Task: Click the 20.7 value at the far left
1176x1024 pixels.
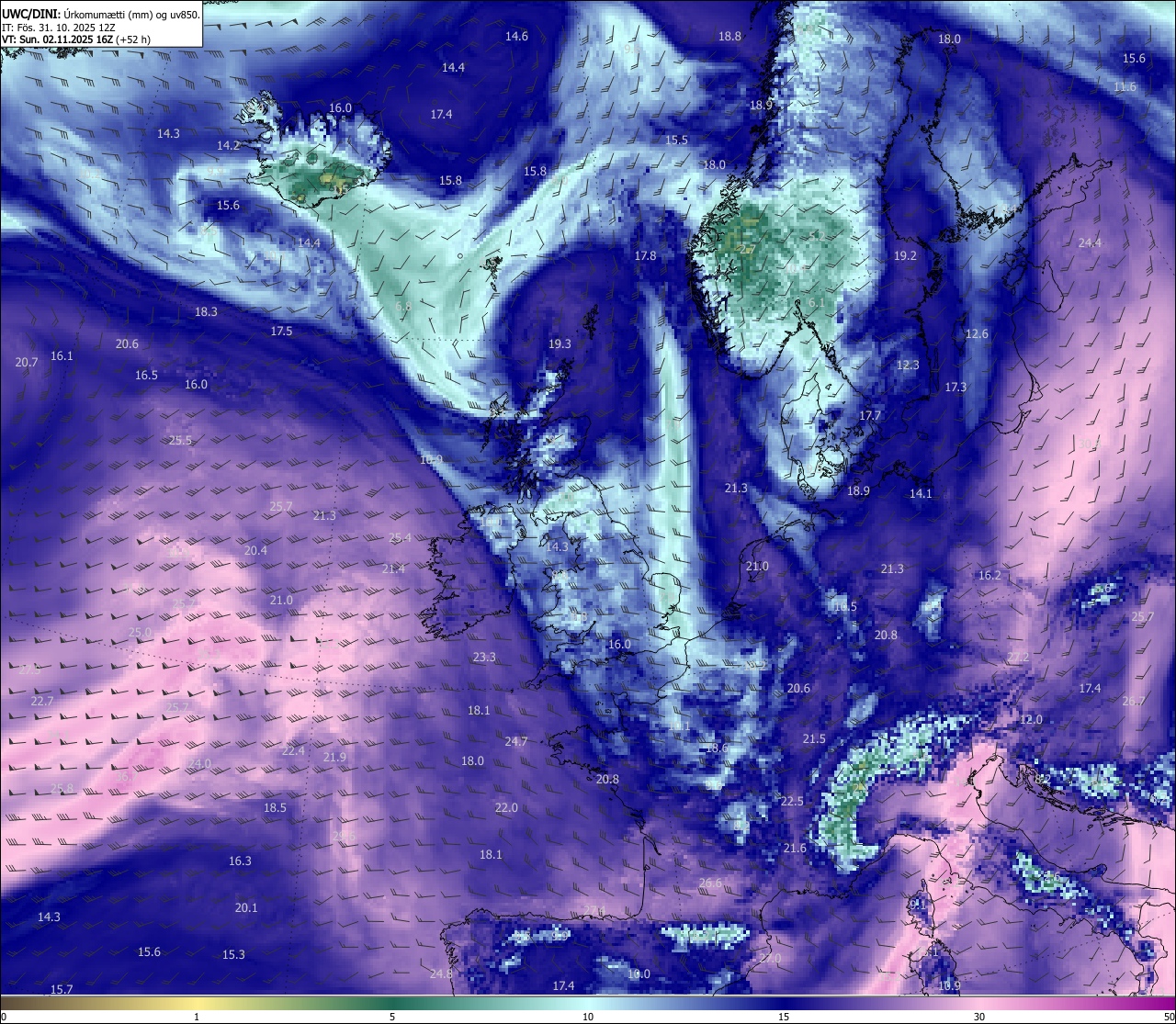Action: [27, 363]
